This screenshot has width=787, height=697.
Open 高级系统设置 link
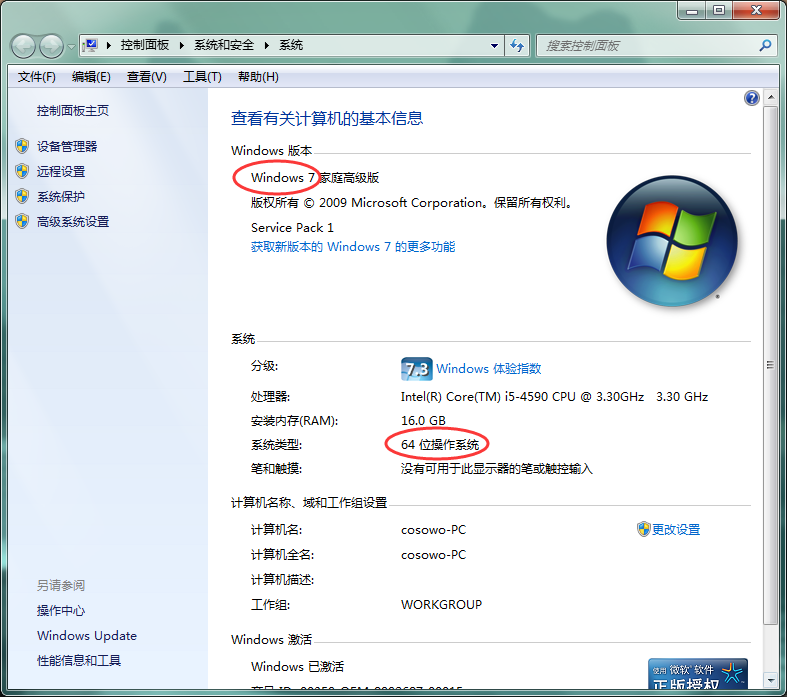pyautogui.click(x=73, y=222)
